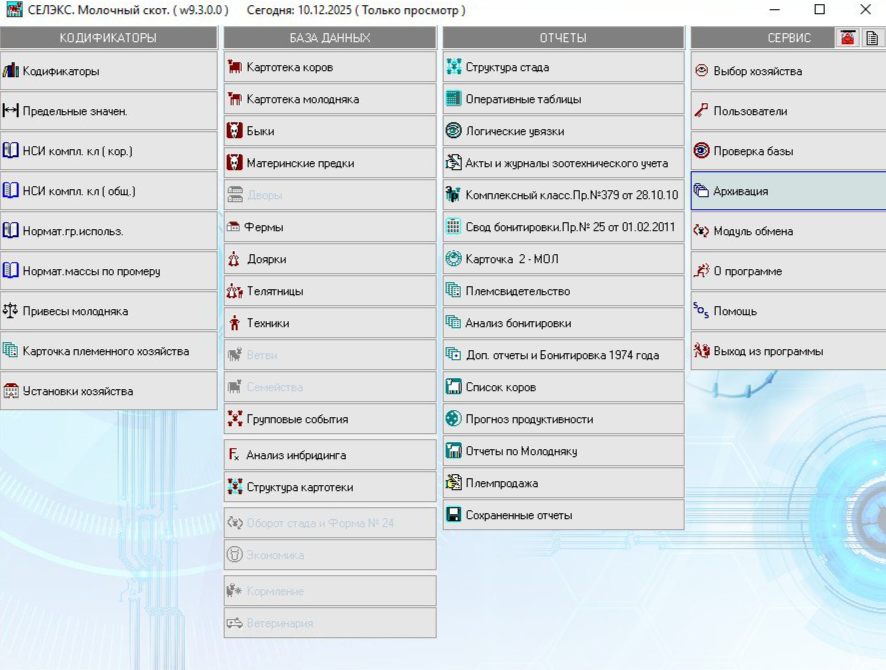Image resolution: width=886 pixels, height=670 pixels.
Task: Click the СЕРВИС column header
Action: click(x=763, y=38)
